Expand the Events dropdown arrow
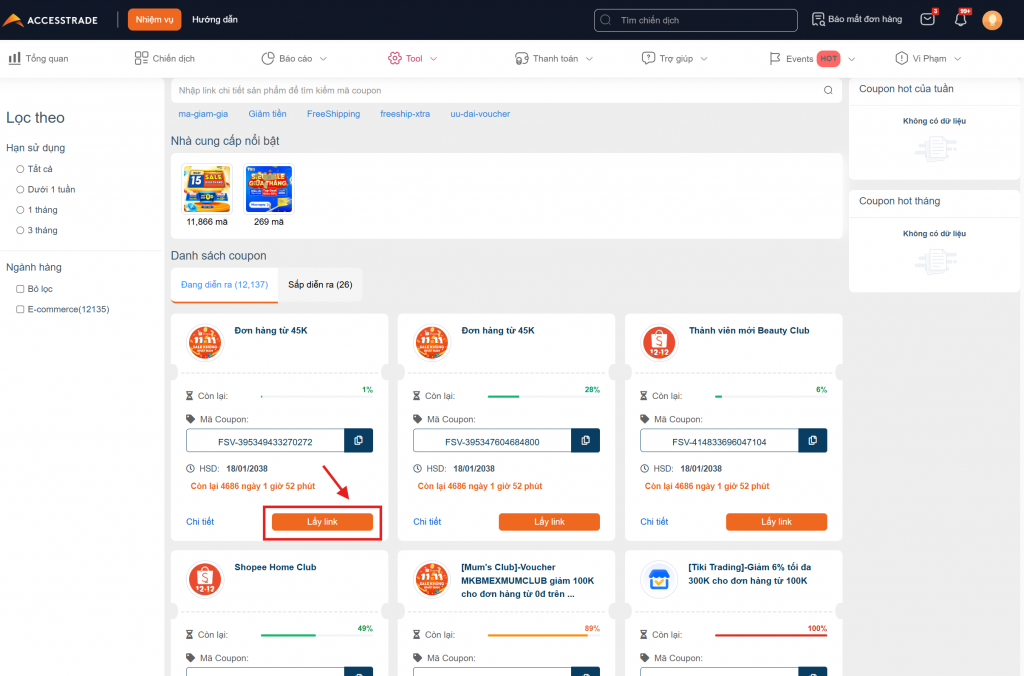1024x676 pixels. click(852, 59)
